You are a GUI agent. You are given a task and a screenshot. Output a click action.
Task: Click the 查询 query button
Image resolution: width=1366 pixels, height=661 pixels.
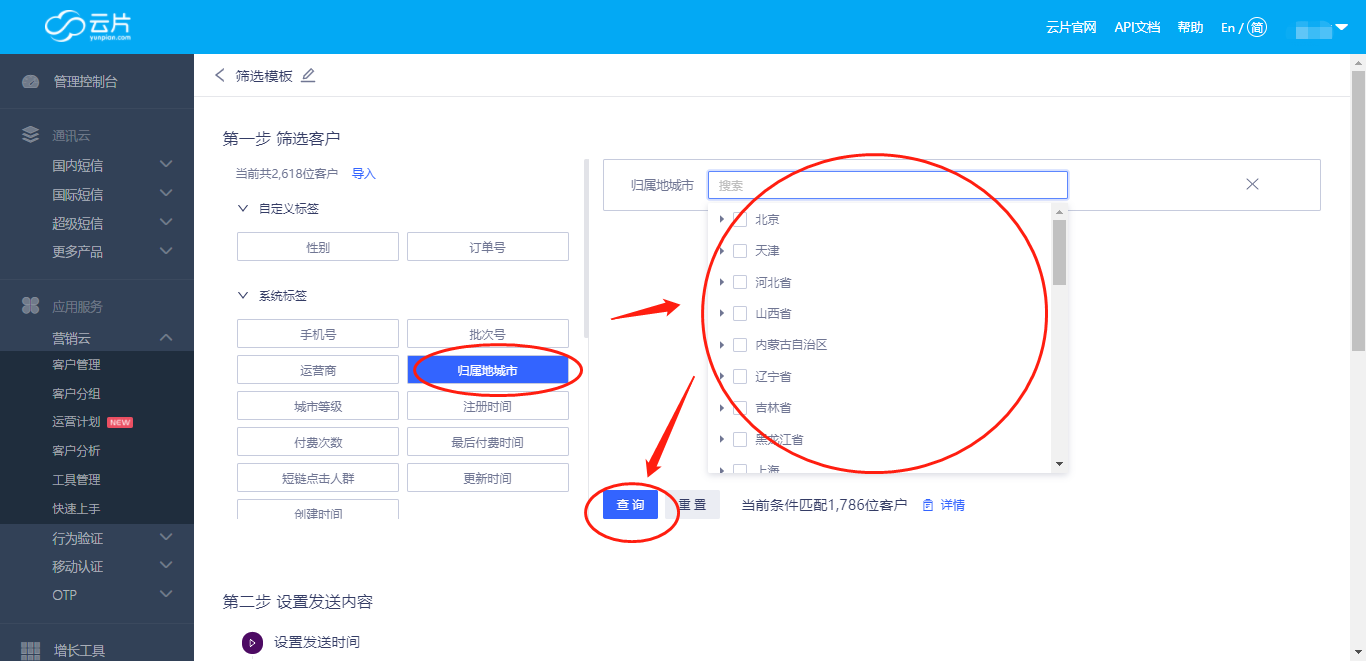(631, 505)
